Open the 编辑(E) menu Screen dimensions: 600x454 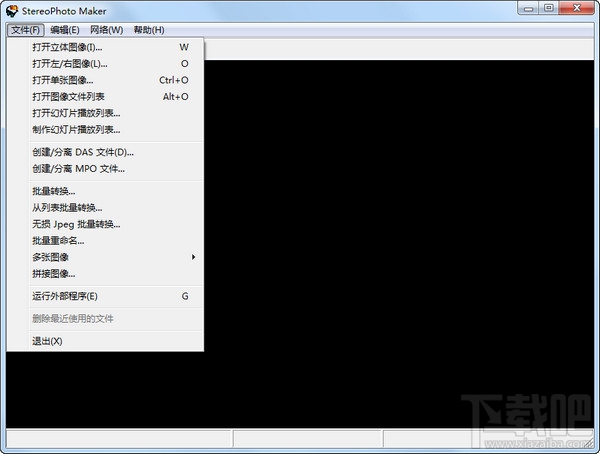tap(65, 30)
